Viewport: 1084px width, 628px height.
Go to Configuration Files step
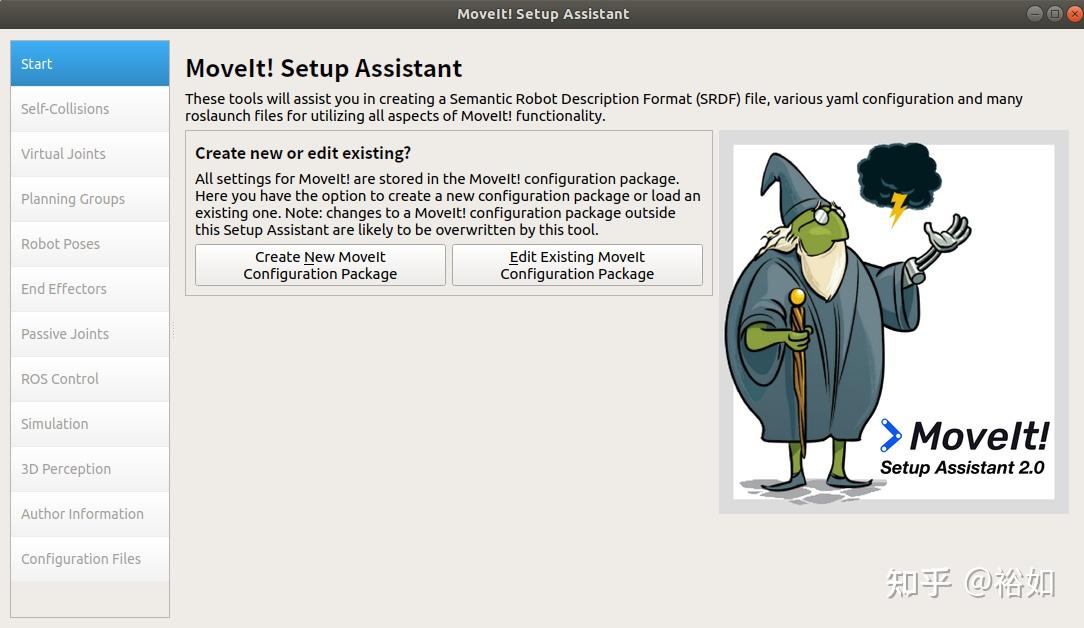(x=89, y=559)
